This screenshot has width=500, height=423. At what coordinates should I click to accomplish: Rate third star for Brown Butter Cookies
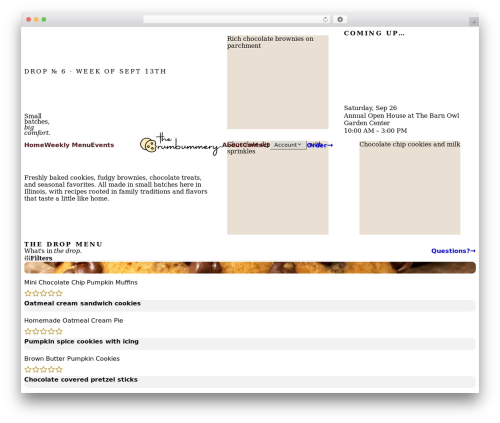point(44,369)
